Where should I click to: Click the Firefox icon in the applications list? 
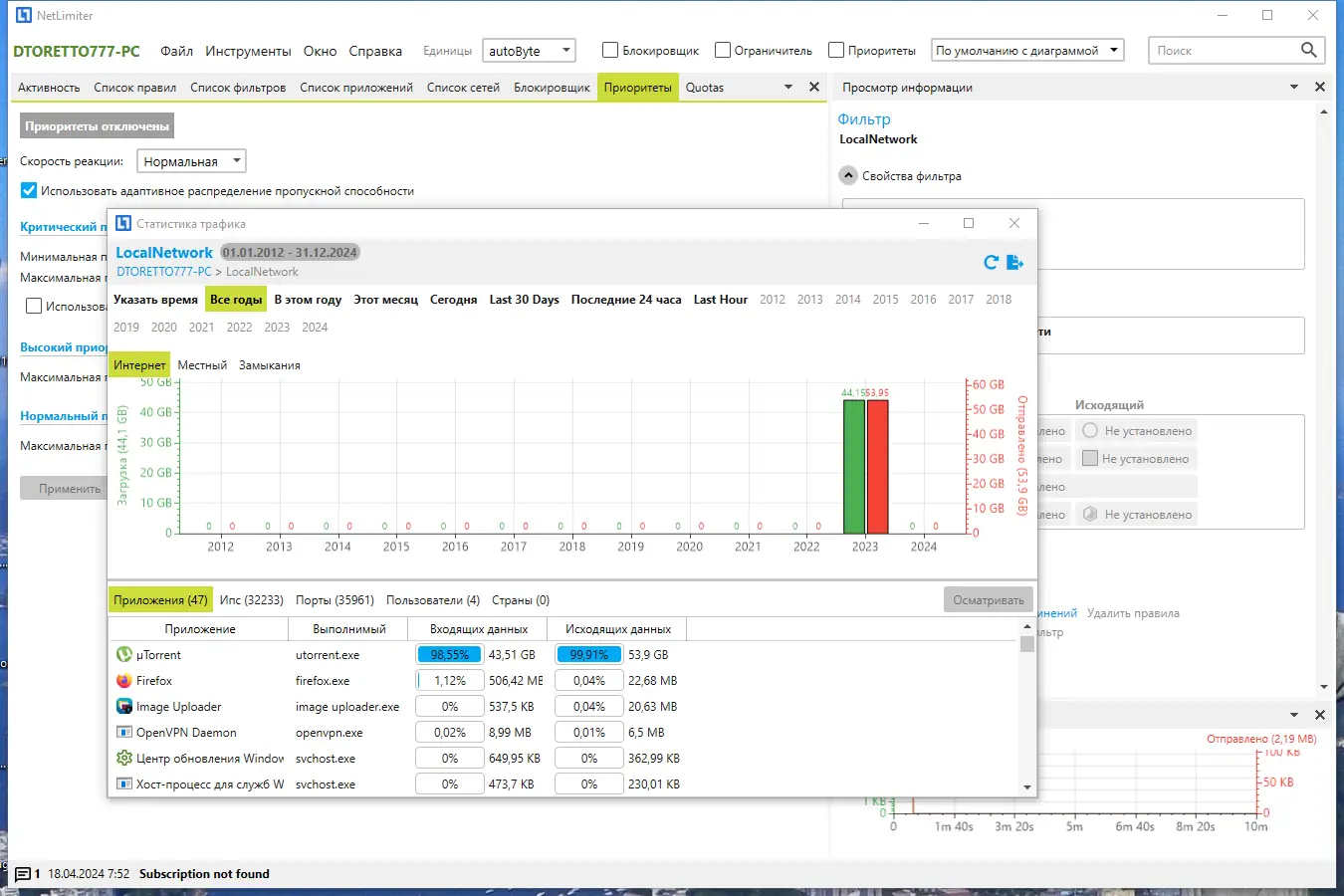coord(124,681)
